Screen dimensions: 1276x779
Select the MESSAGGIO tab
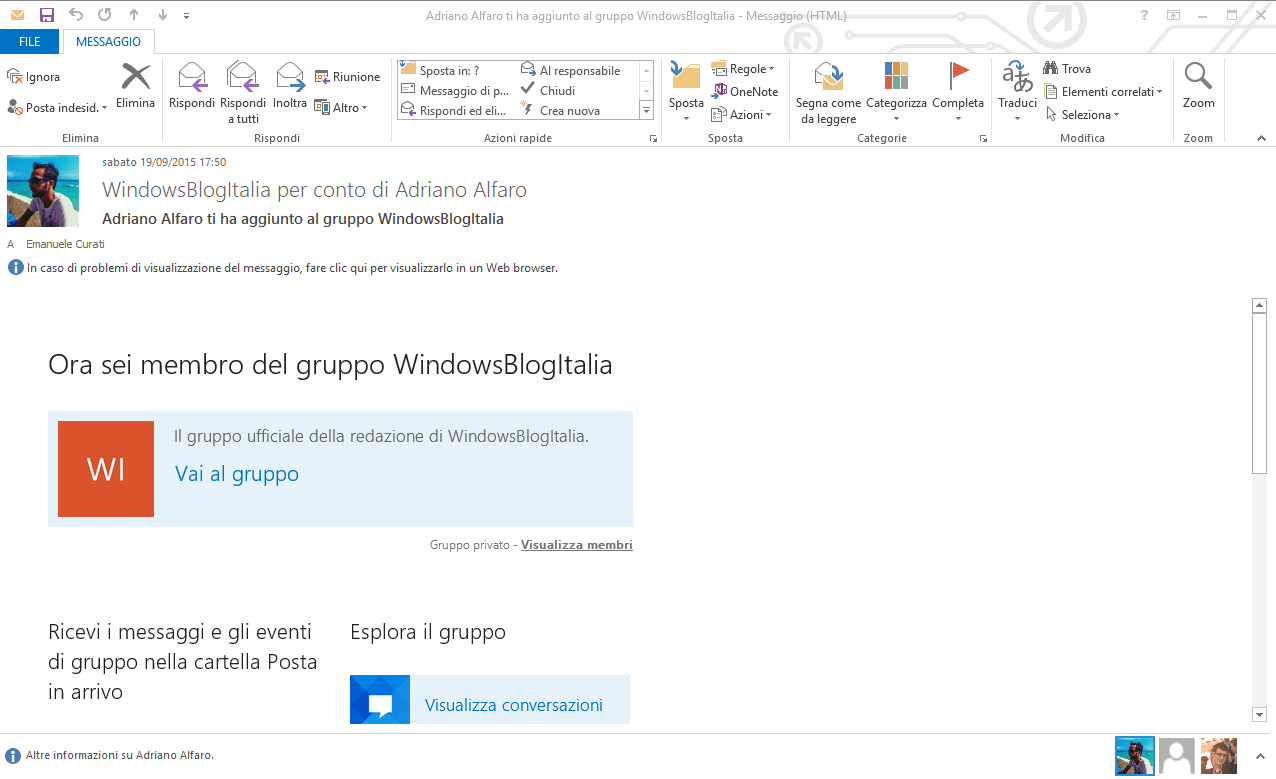[x=108, y=41]
